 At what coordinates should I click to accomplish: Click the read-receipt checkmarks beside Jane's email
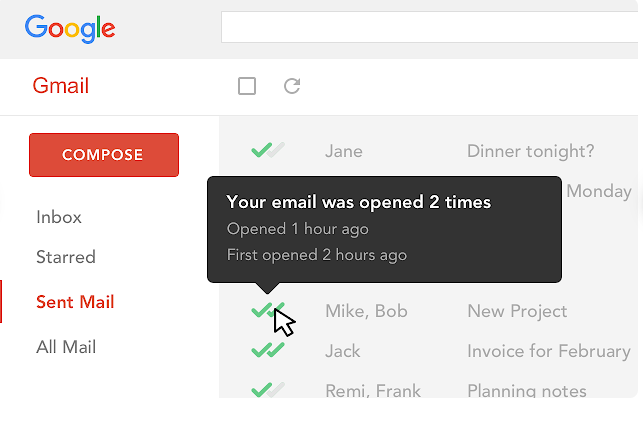click(268, 151)
